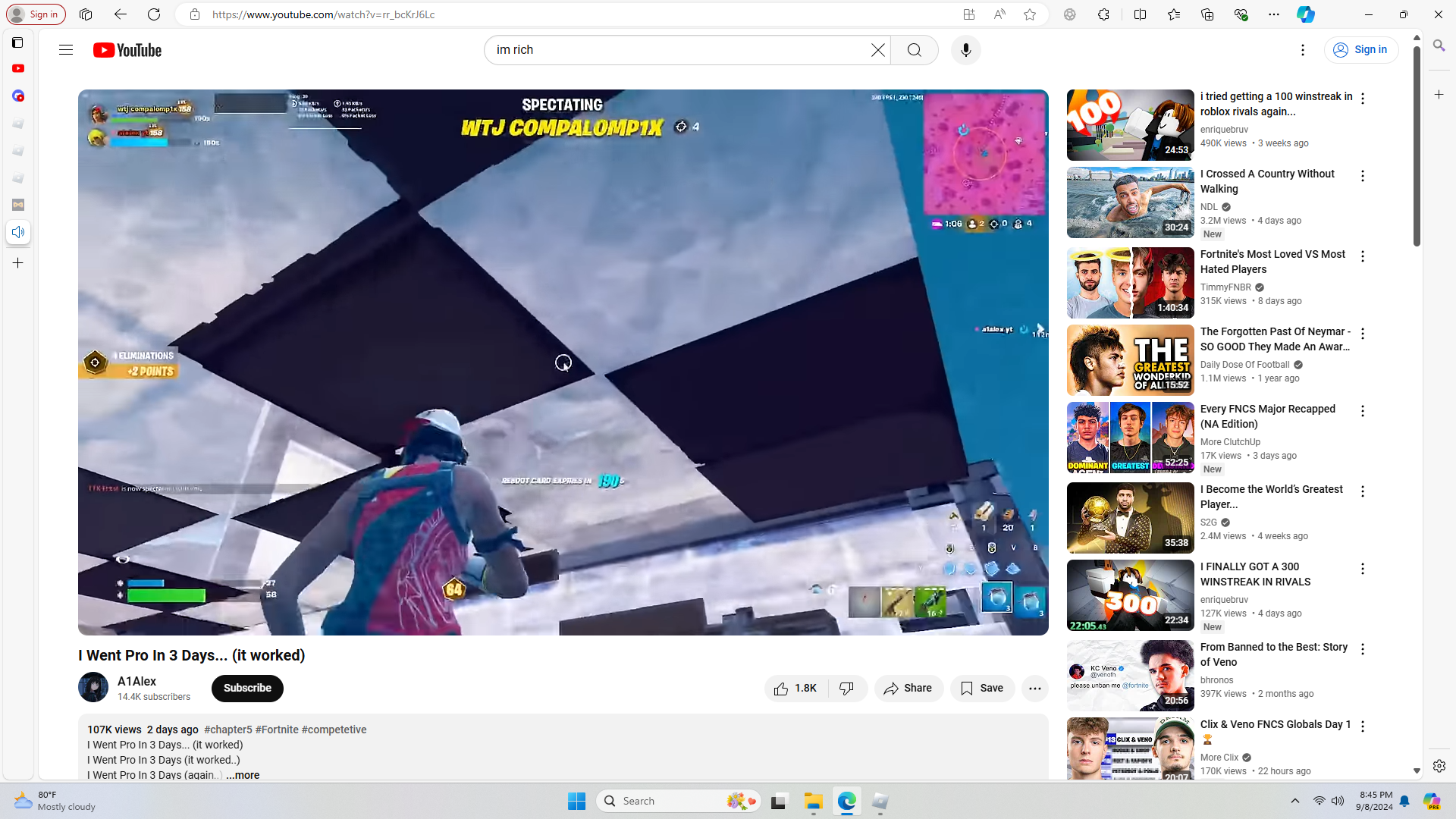Add this page to favorites star
Viewport: 1456px width, 819px height.
1030,14
